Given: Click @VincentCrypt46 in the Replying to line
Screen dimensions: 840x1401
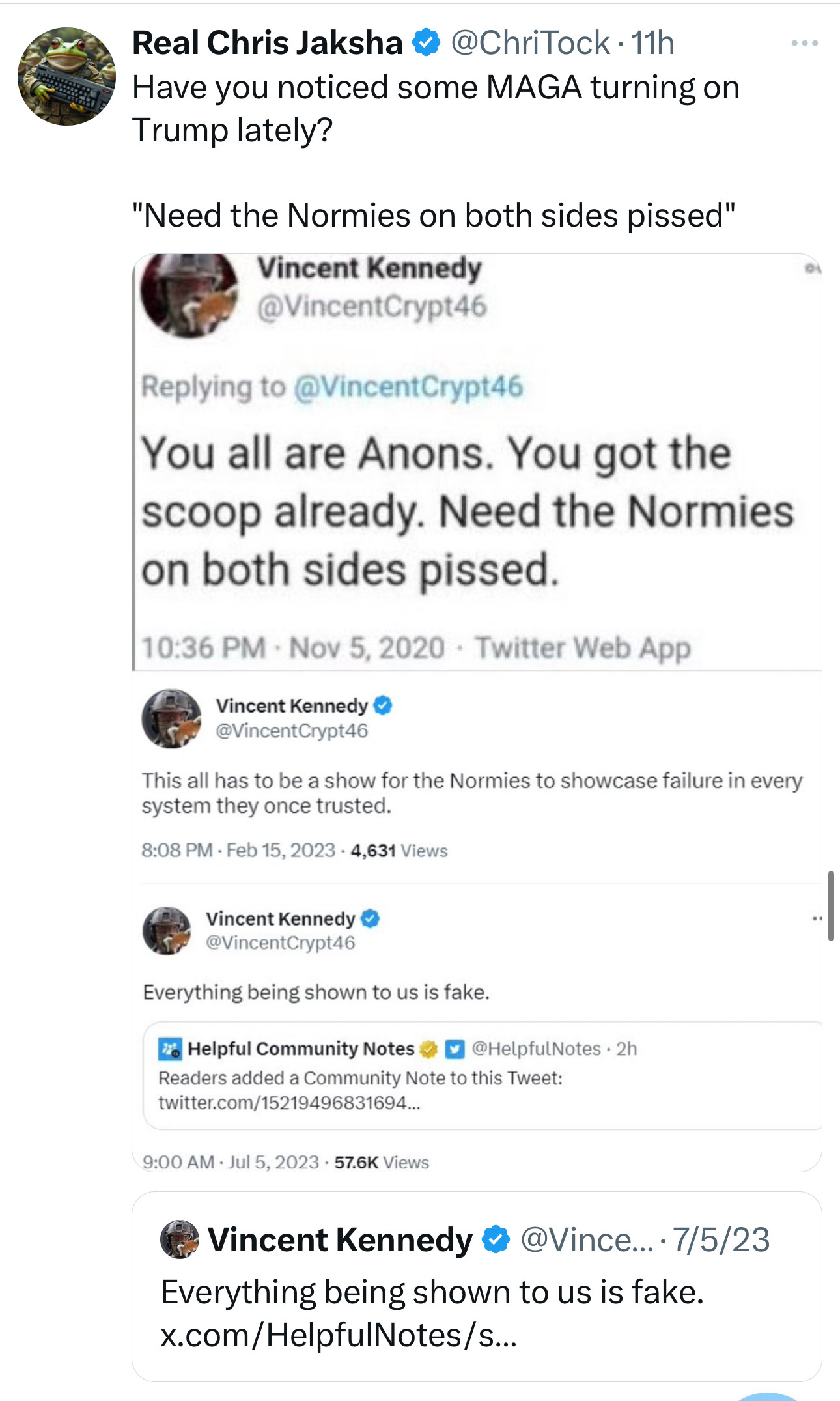Looking at the screenshot, I should point(408,386).
